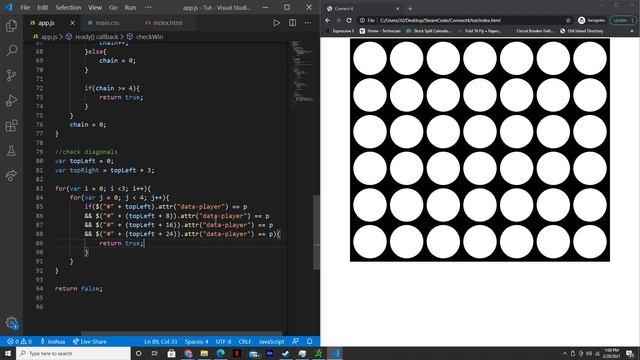Image resolution: width=640 pixels, height=360 pixels.
Task: Change indentation via Spaces: 4
Action: (x=196, y=341)
